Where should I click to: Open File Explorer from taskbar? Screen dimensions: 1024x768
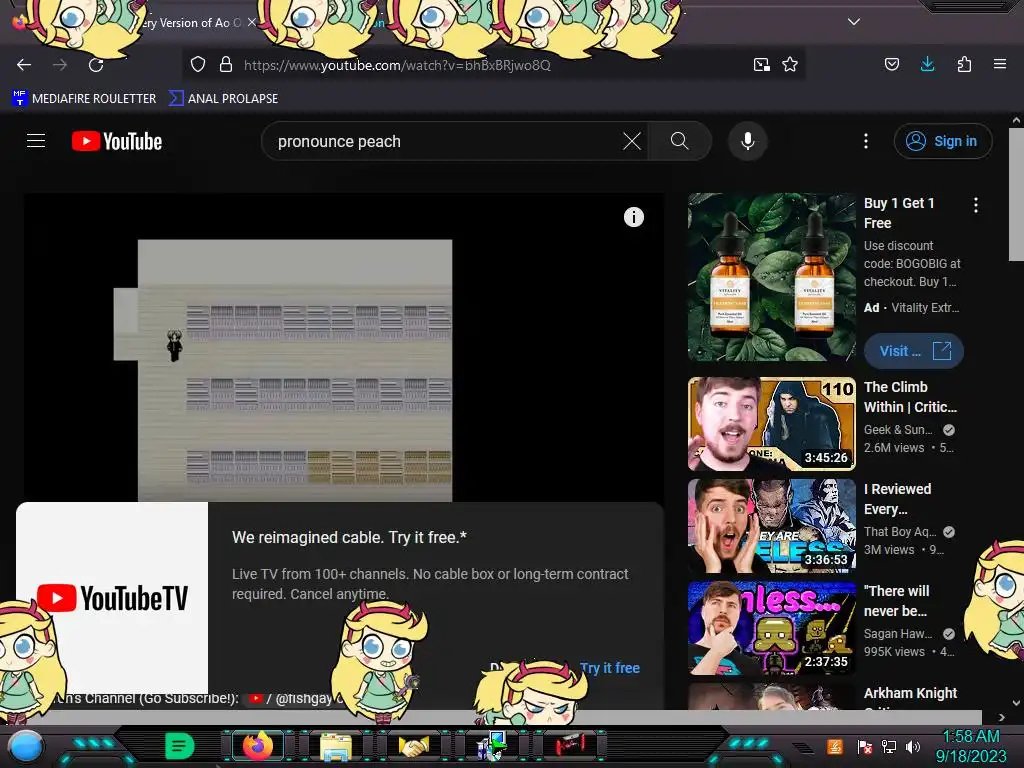(336, 746)
